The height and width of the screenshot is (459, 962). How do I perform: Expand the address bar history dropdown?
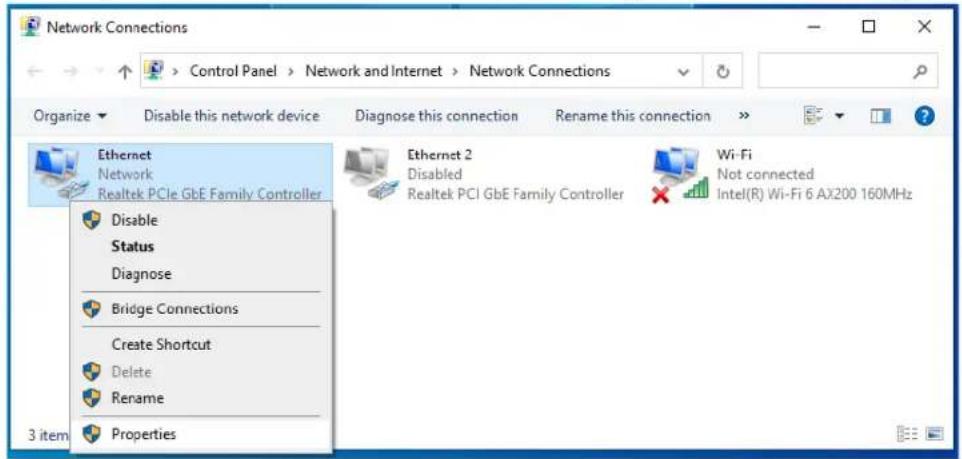(683, 72)
